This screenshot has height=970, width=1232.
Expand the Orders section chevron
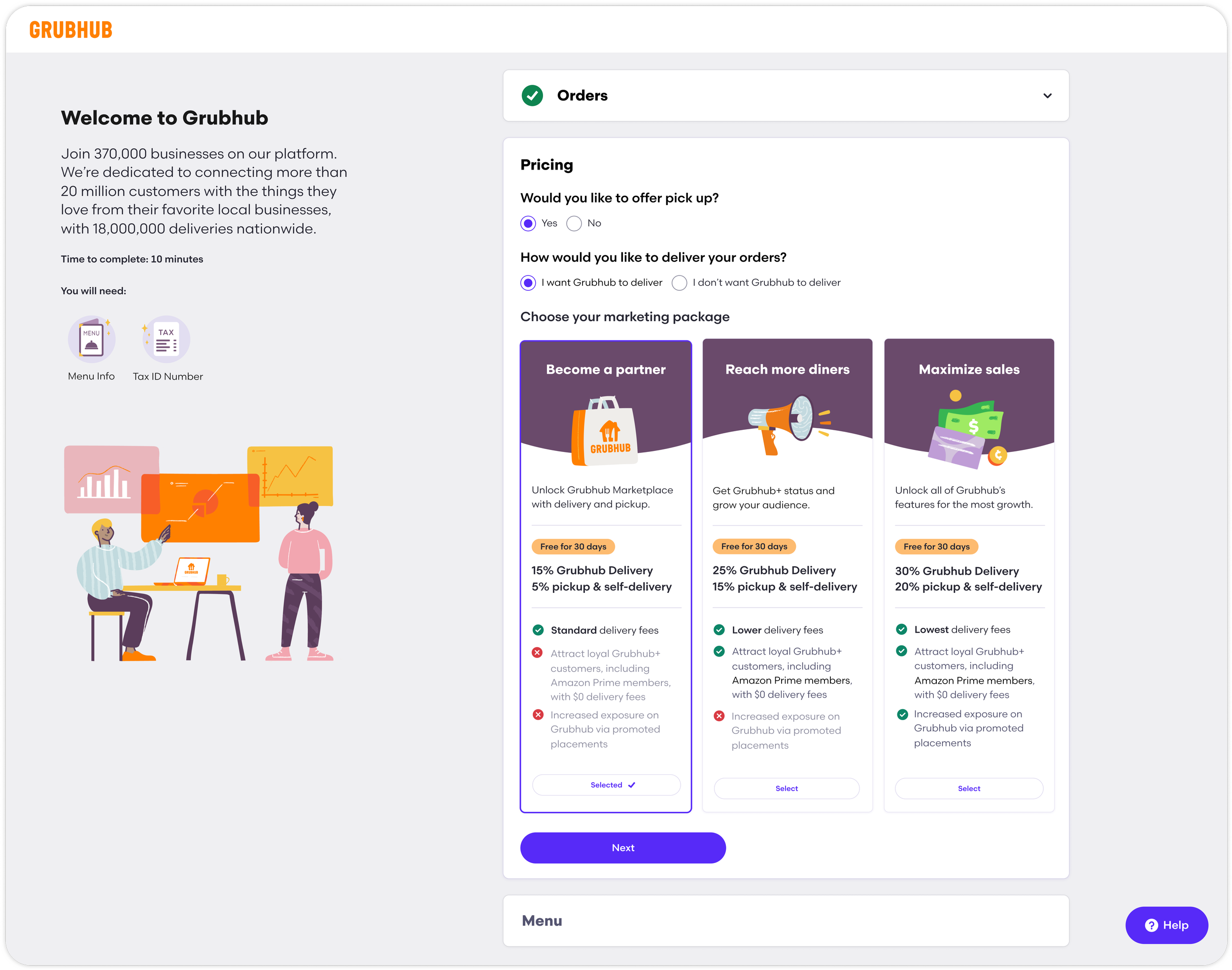1047,96
